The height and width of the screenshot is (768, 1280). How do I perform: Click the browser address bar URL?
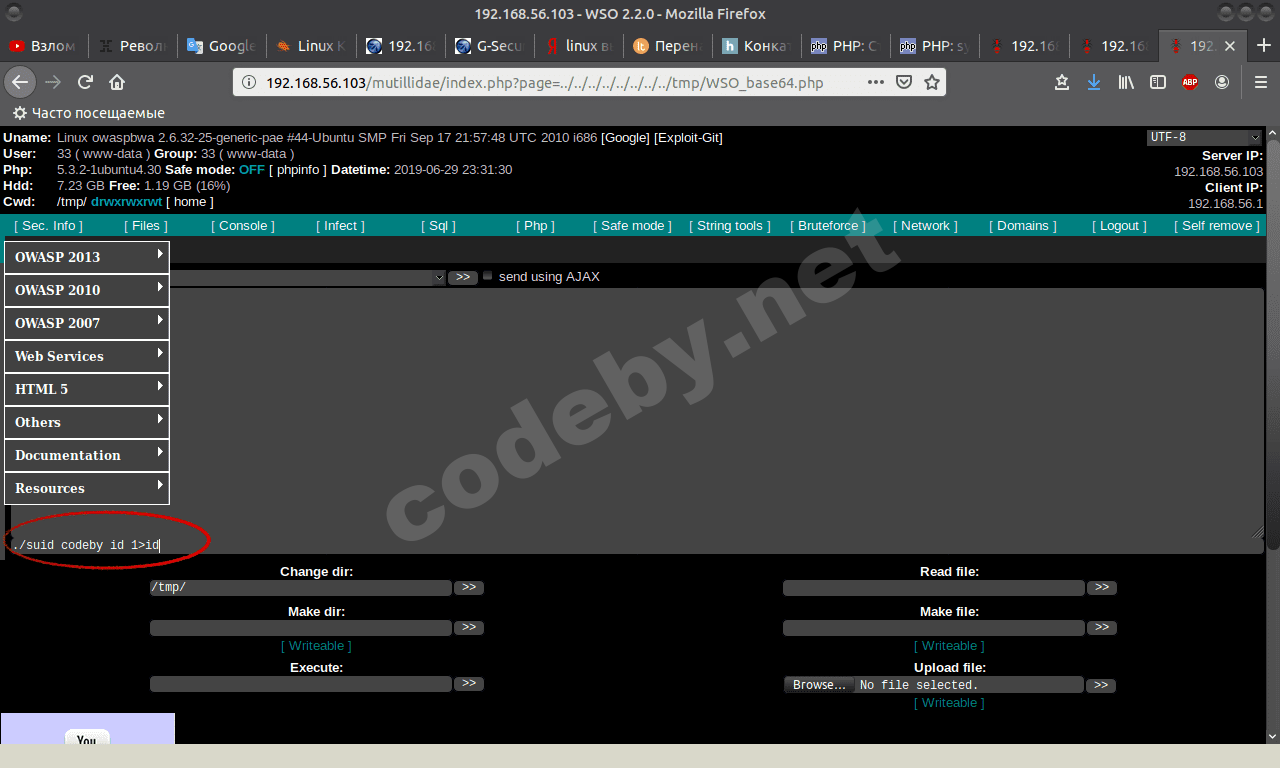click(545, 82)
